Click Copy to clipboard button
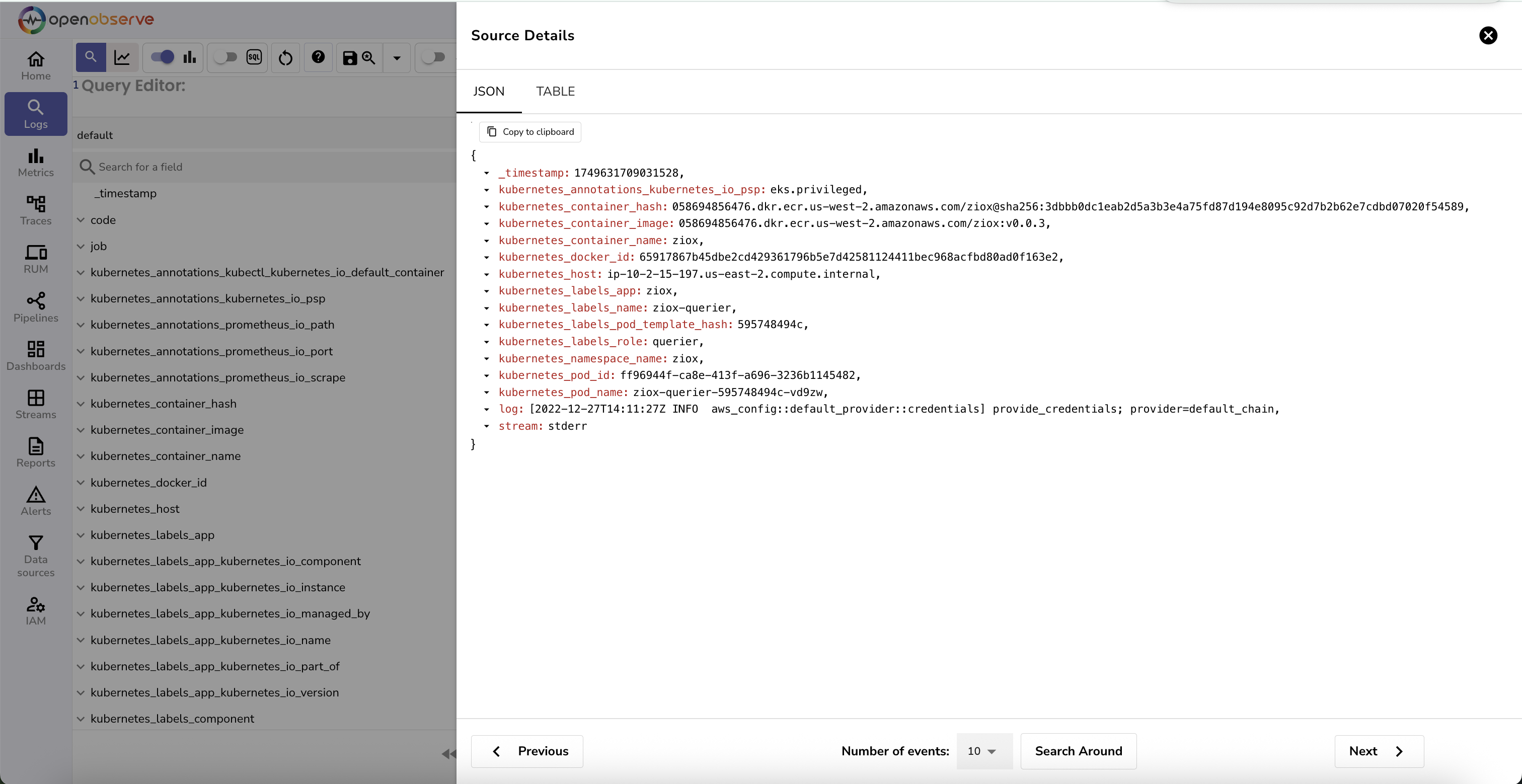1522x784 pixels. tap(530, 132)
